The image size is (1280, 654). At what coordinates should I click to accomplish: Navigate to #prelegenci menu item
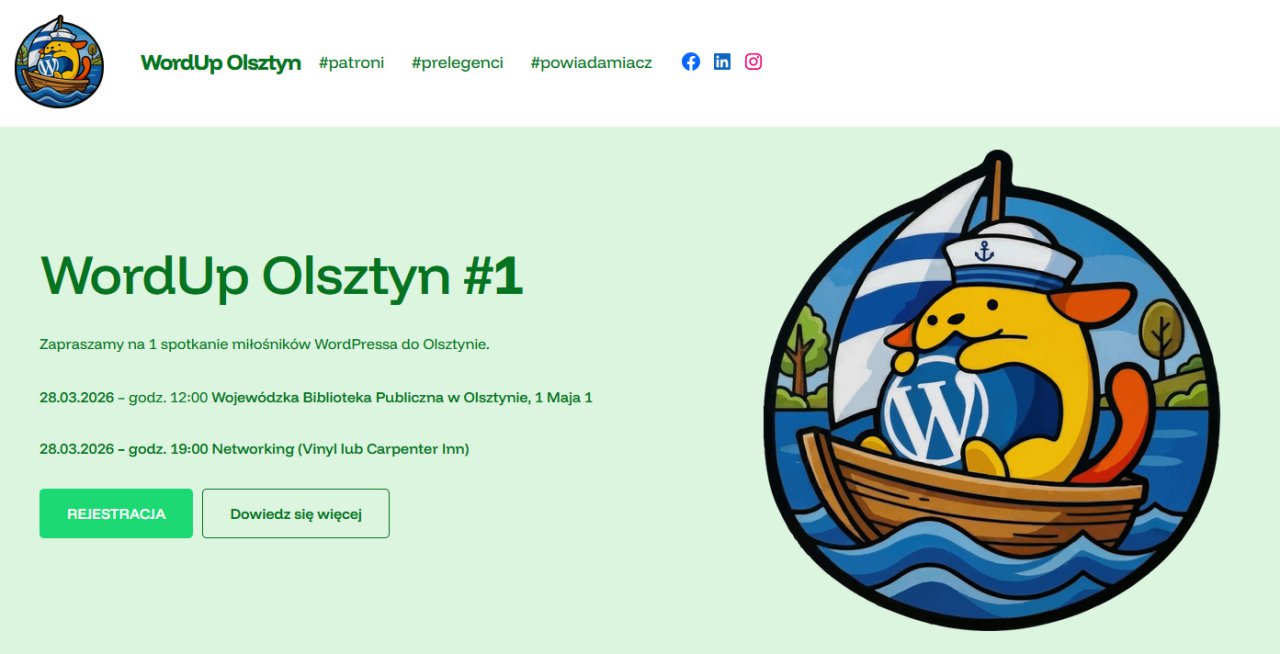click(x=457, y=62)
